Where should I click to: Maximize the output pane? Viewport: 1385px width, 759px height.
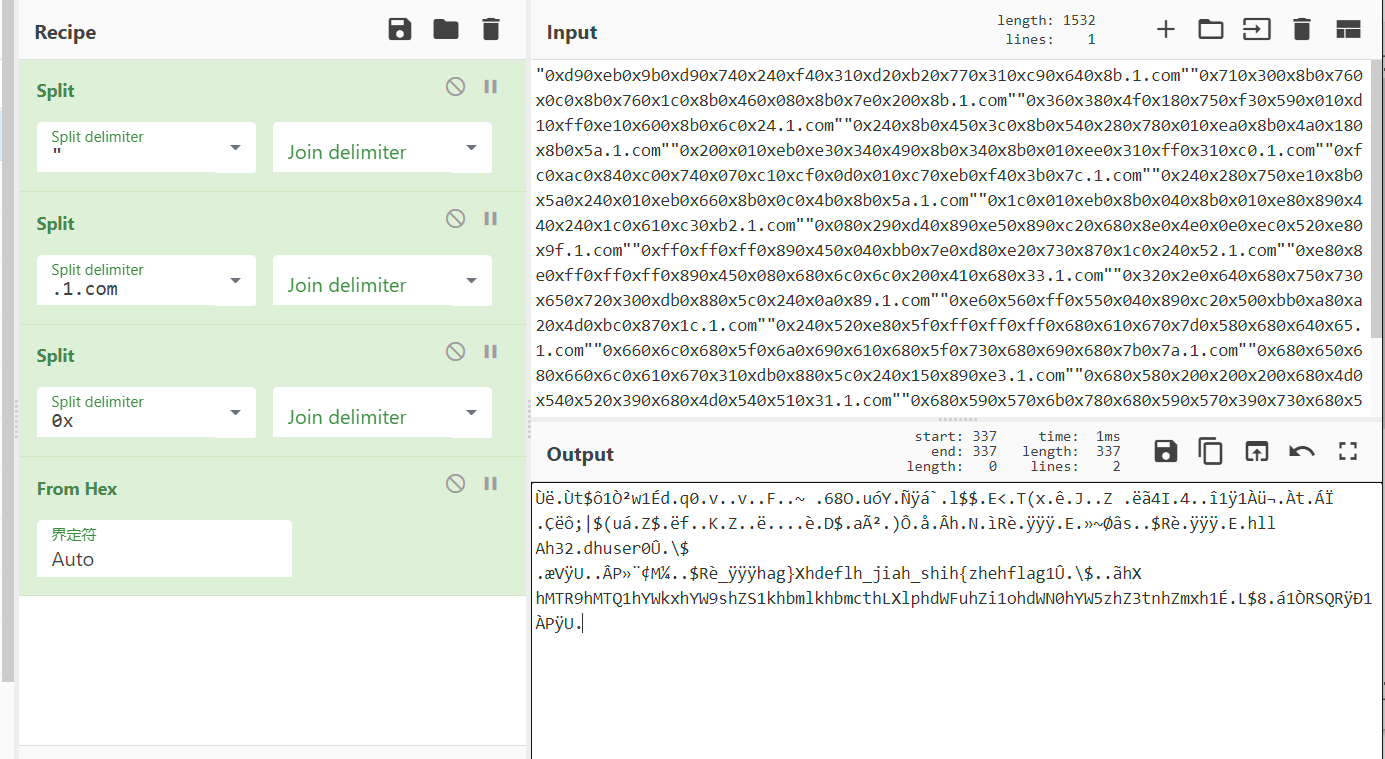click(x=1347, y=451)
